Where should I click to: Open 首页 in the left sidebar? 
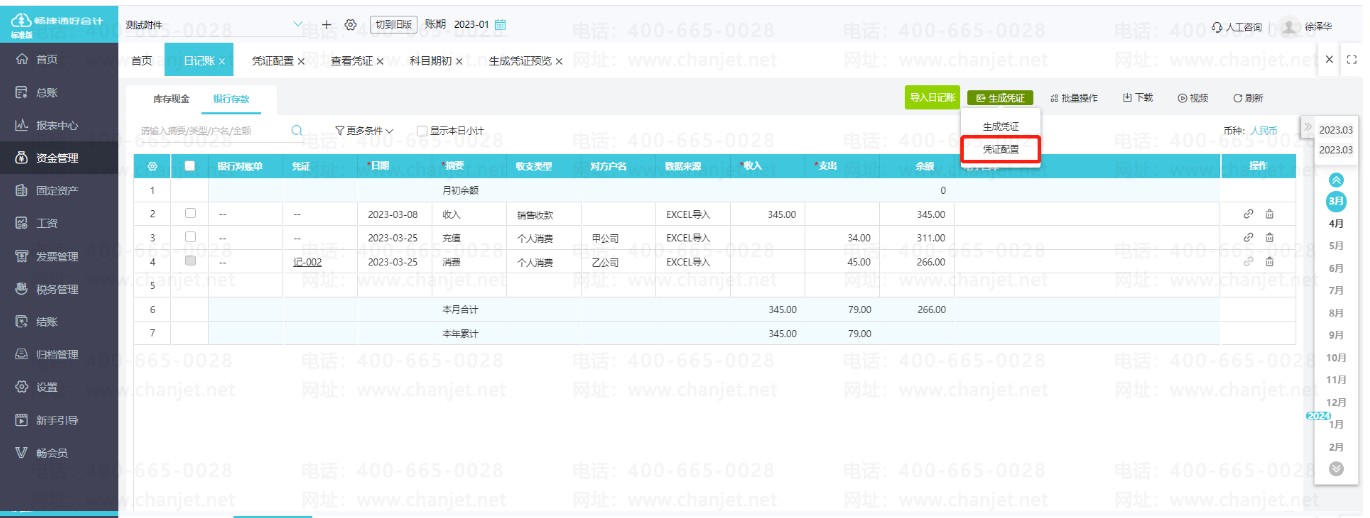46,60
